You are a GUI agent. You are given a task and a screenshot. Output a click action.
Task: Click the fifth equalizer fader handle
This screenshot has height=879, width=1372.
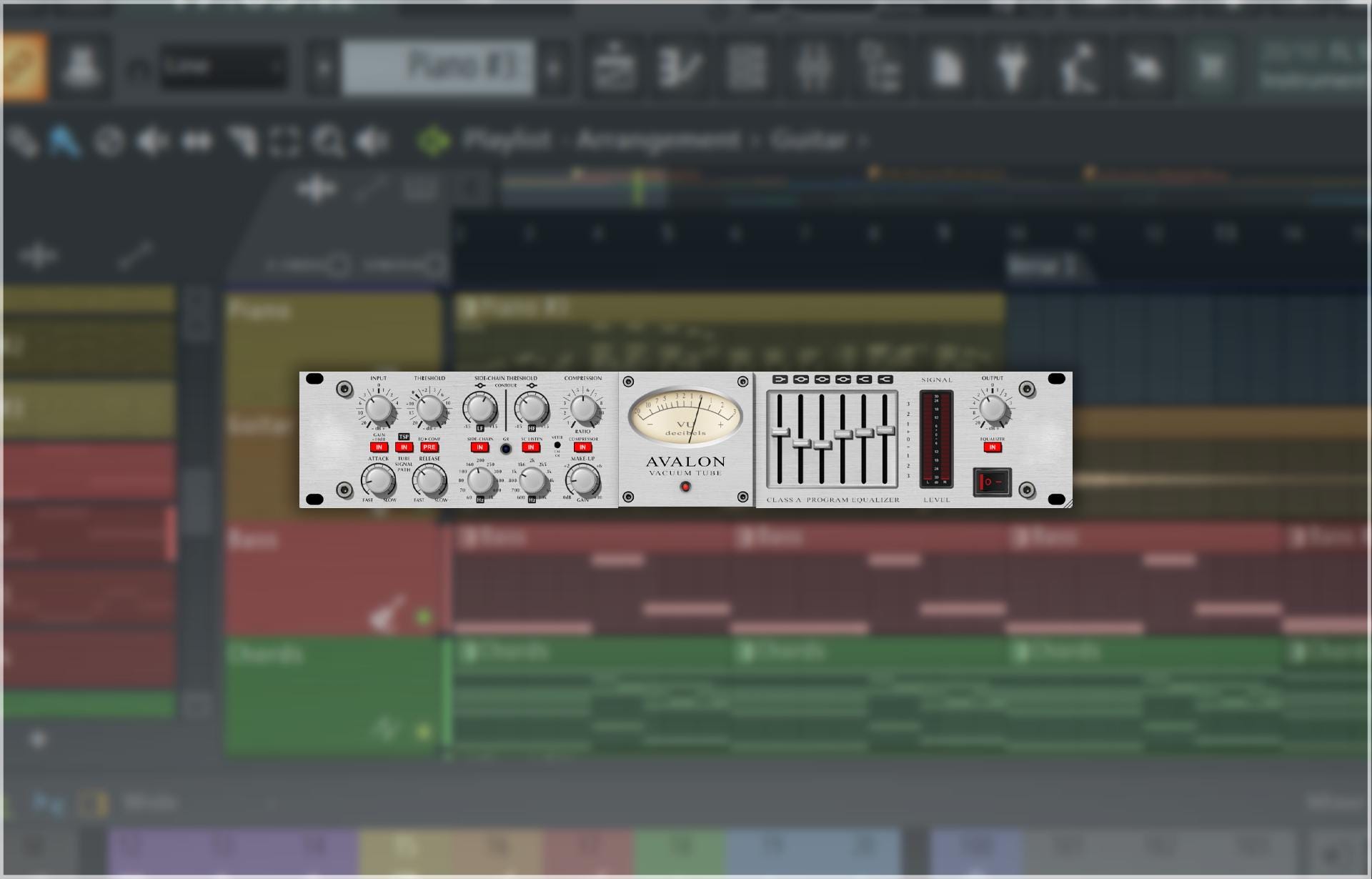865,432
